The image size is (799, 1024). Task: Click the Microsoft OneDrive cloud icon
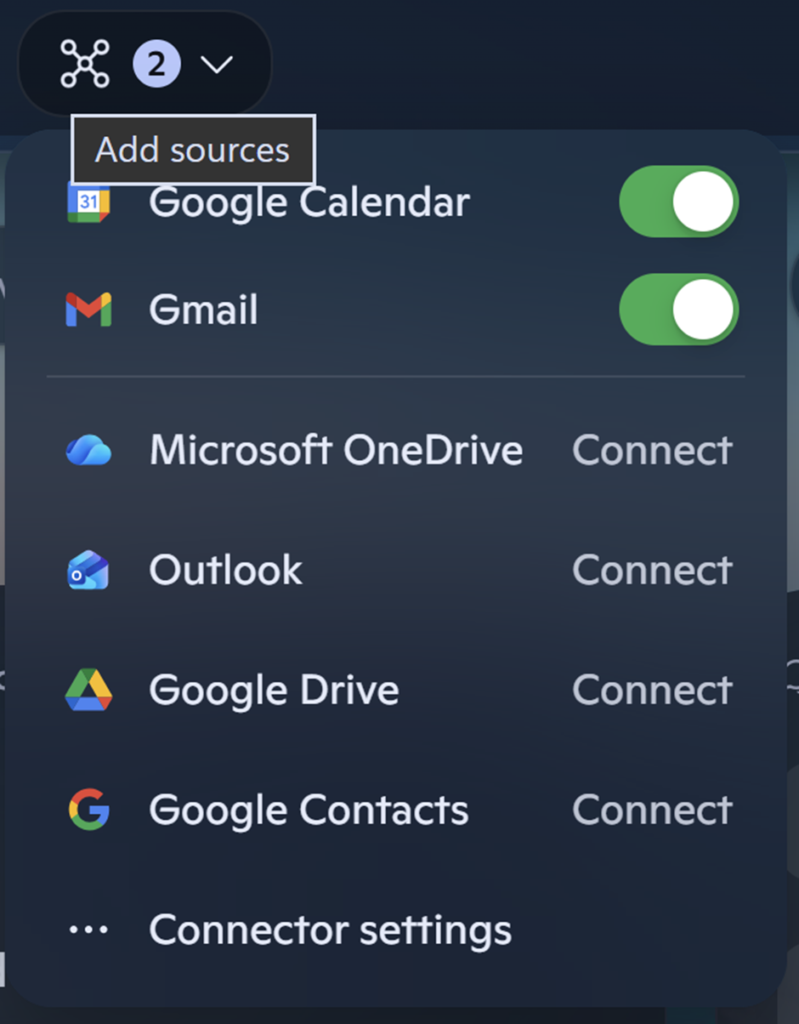[x=88, y=451]
